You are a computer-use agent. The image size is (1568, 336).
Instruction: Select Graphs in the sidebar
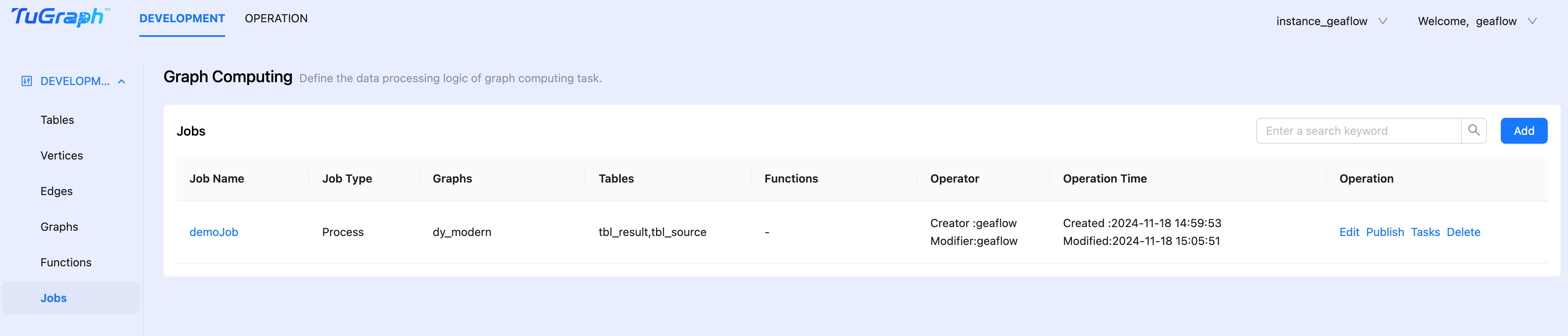point(59,226)
